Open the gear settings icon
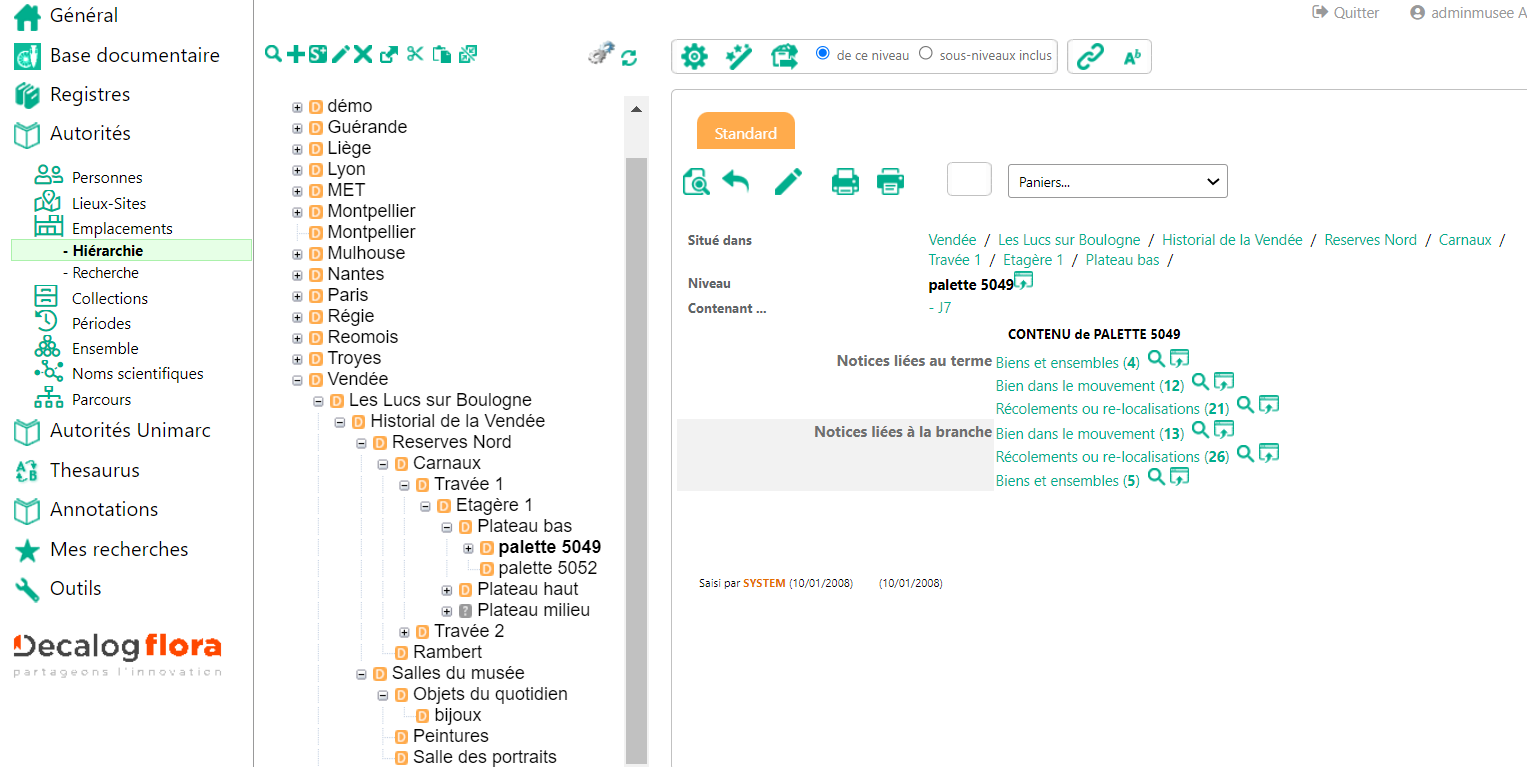1527x767 pixels. point(694,57)
